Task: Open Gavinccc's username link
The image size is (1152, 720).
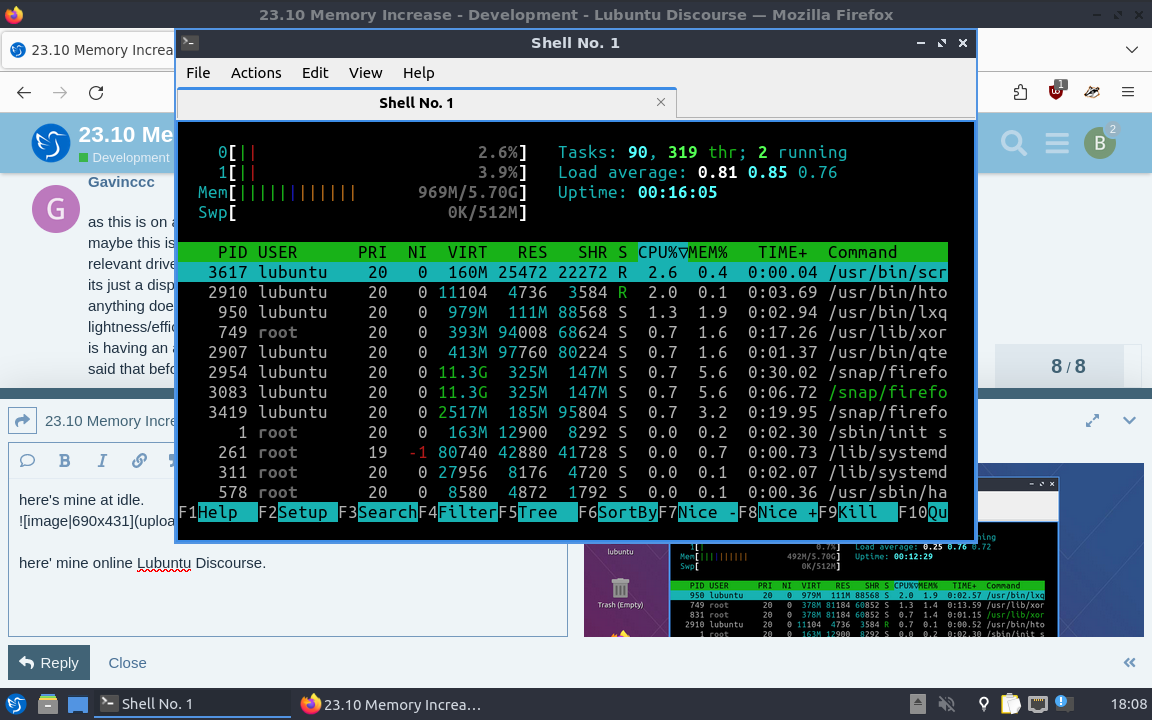Action: coord(121,182)
